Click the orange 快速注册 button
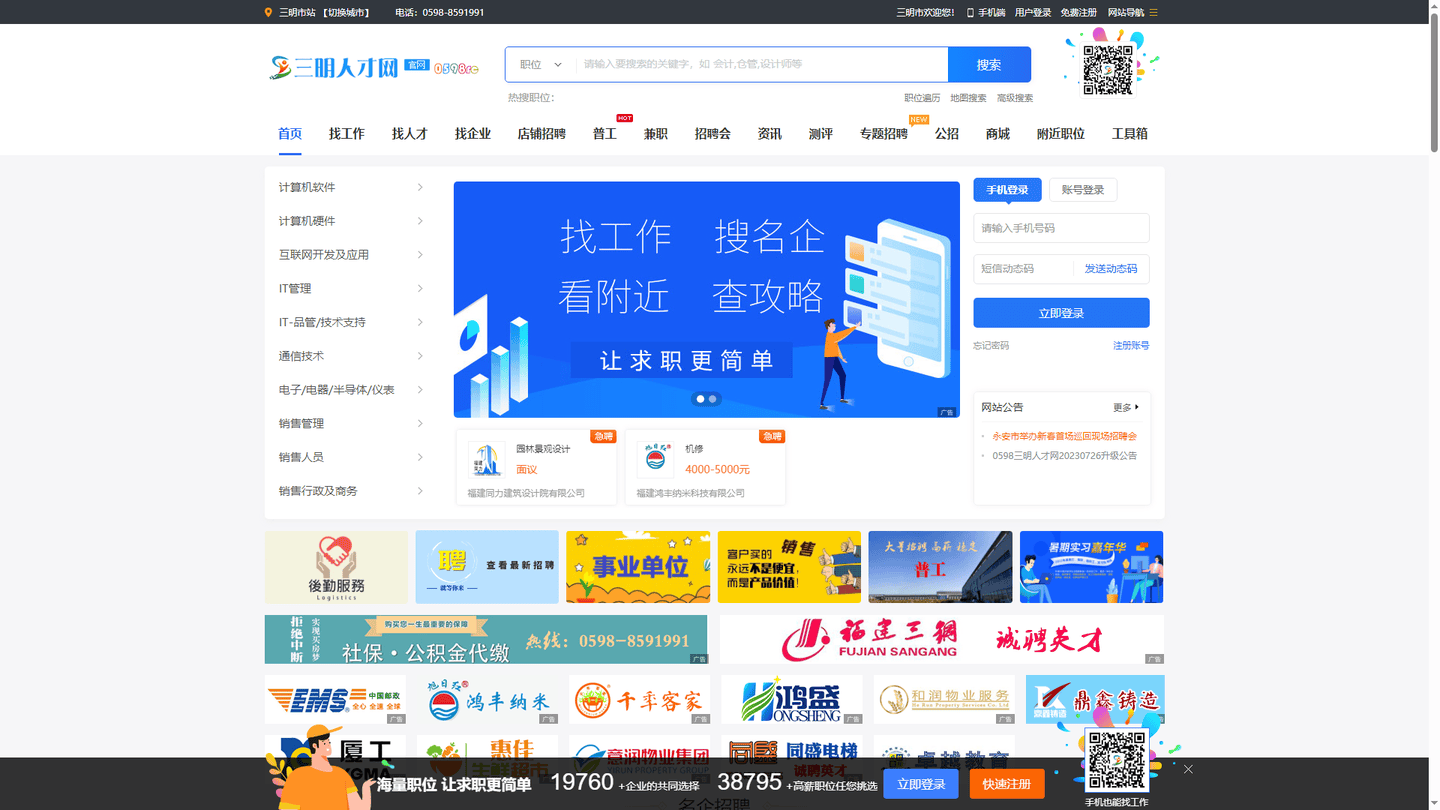Viewport: 1440px width, 810px height. [x=1007, y=784]
